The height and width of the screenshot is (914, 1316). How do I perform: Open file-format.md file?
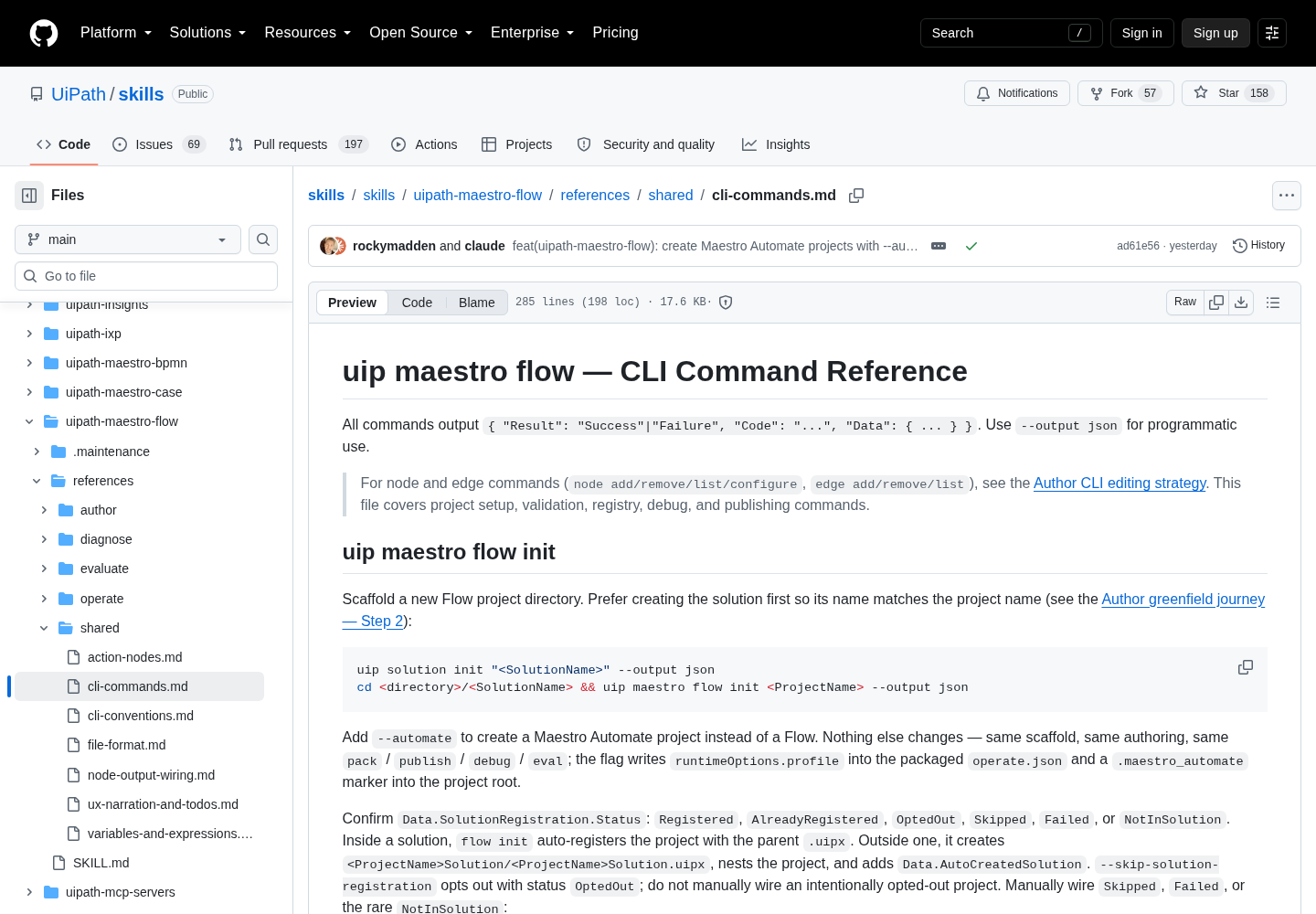pyautogui.click(x=126, y=745)
